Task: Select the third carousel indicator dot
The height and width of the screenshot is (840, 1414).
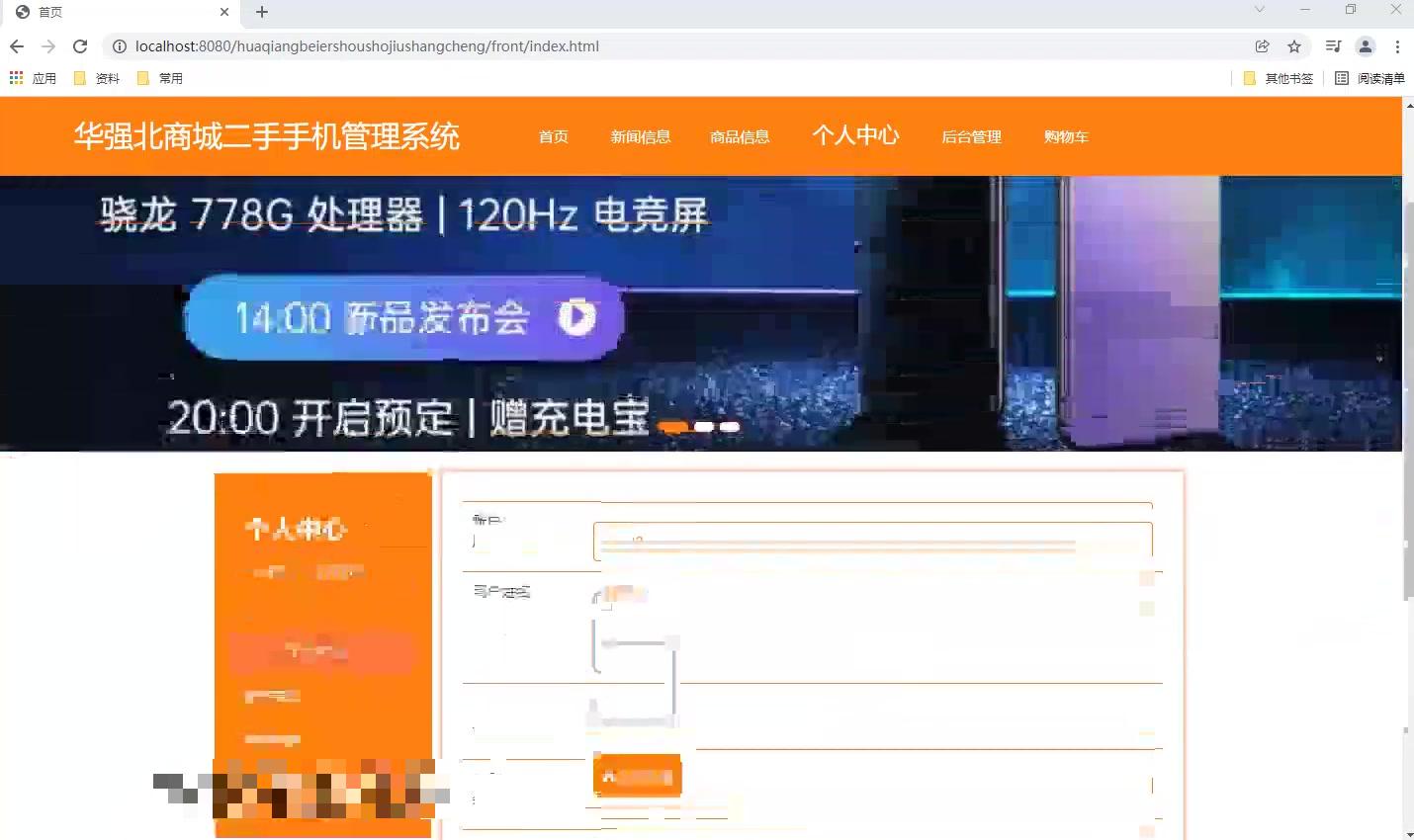Action: (x=730, y=427)
